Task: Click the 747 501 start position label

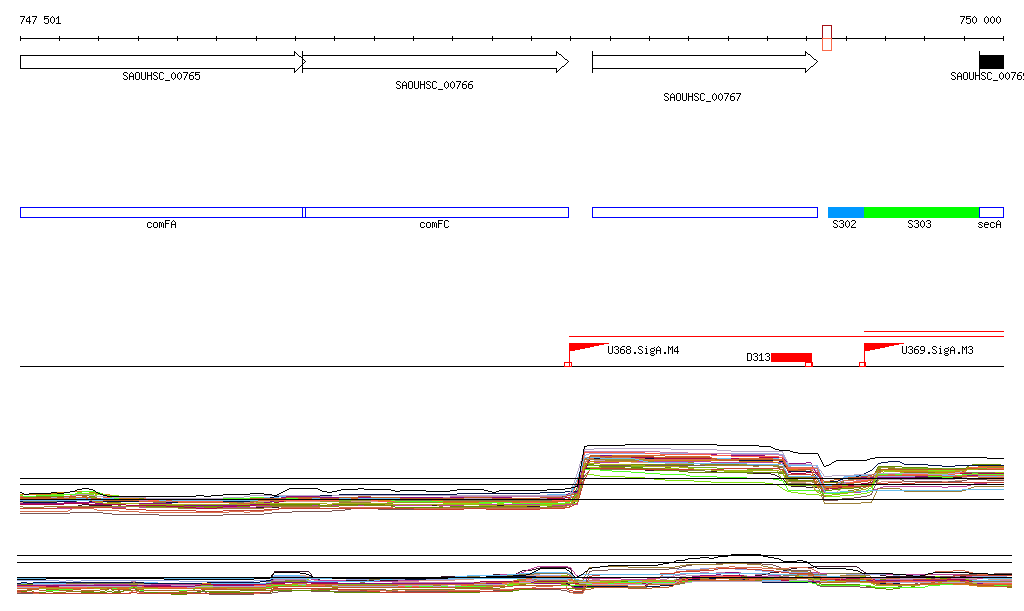Action: pos(40,20)
